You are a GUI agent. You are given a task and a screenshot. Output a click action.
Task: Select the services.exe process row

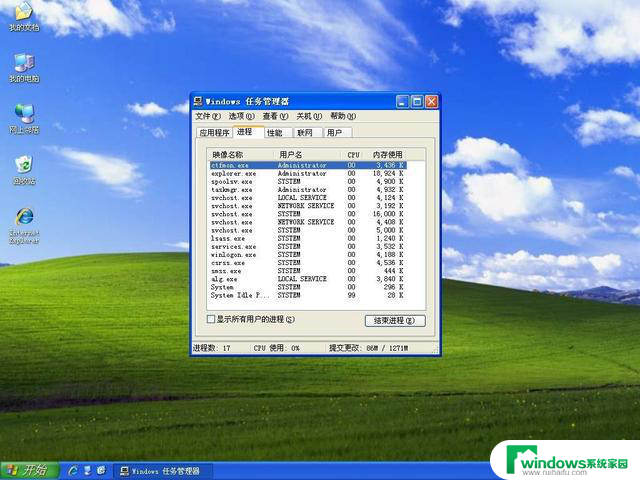pyautogui.click(x=308, y=247)
